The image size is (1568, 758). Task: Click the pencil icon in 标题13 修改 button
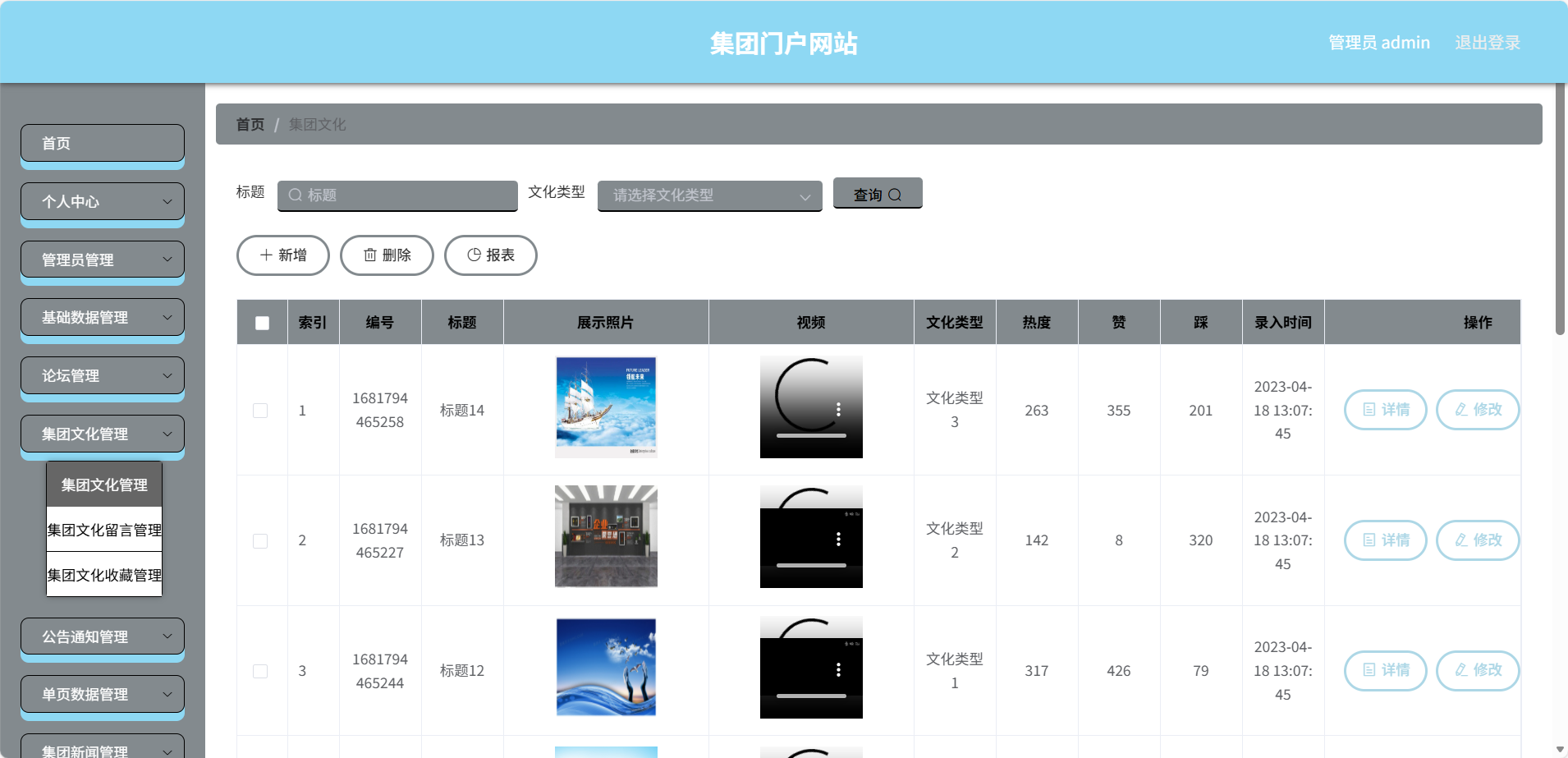coord(1461,540)
